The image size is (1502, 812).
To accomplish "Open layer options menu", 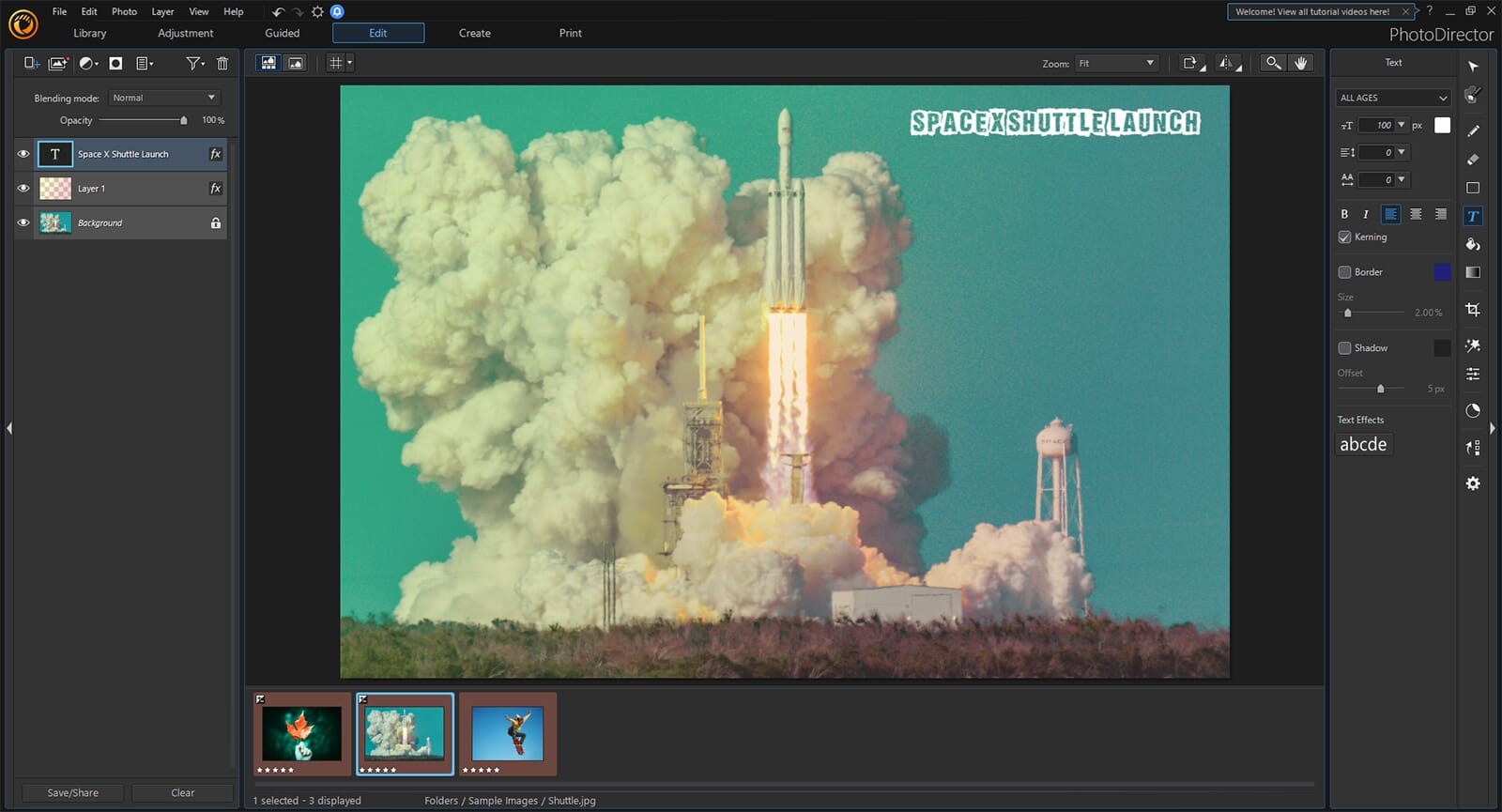I will pyautogui.click(x=145, y=63).
